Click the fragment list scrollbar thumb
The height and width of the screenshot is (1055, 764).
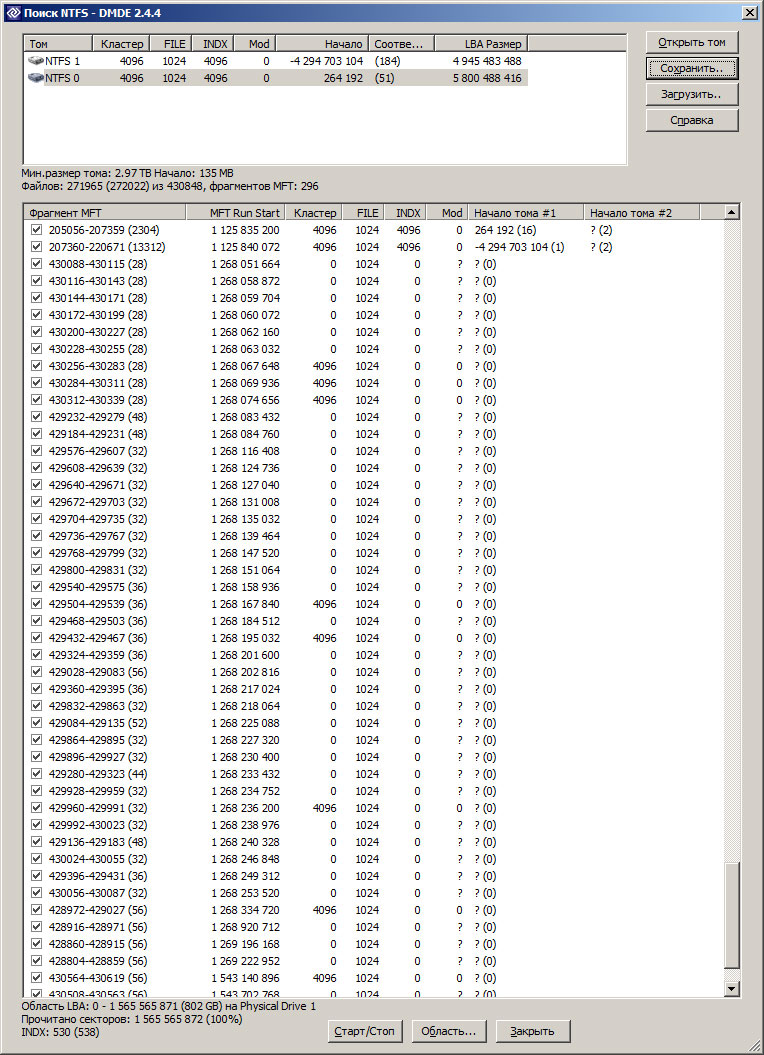[732, 916]
